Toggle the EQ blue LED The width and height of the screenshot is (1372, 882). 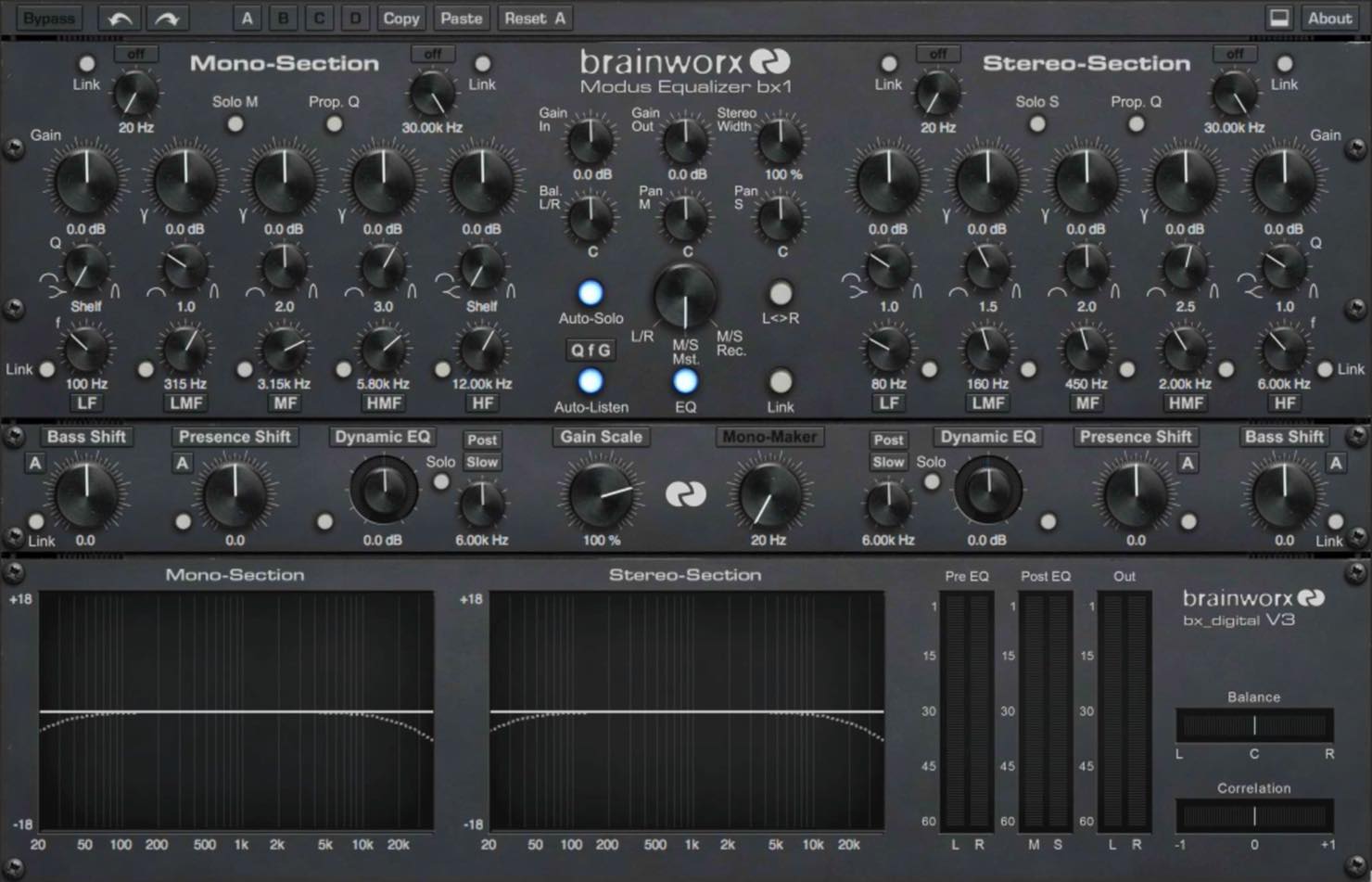click(x=685, y=381)
